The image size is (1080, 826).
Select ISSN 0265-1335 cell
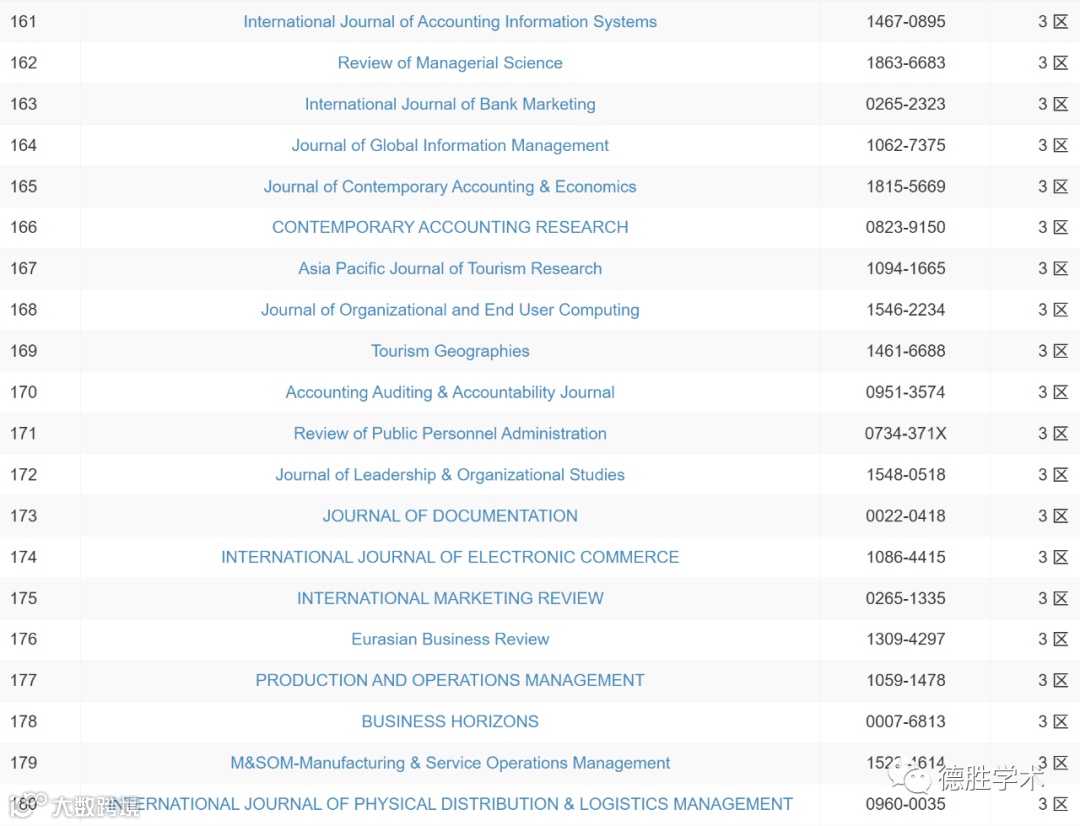[x=906, y=599]
